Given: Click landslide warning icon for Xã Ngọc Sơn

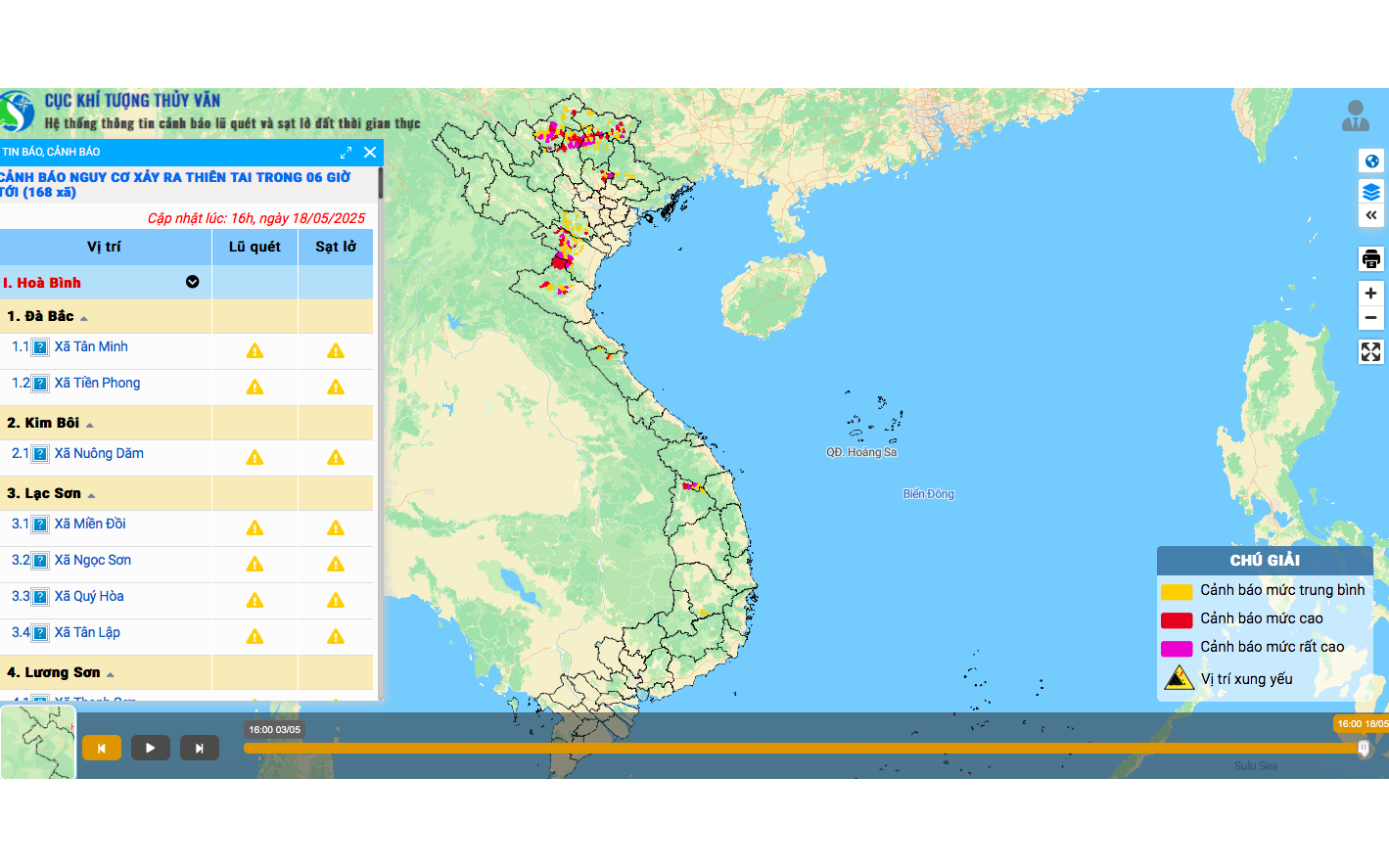Looking at the screenshot, I should coord(336,564).
